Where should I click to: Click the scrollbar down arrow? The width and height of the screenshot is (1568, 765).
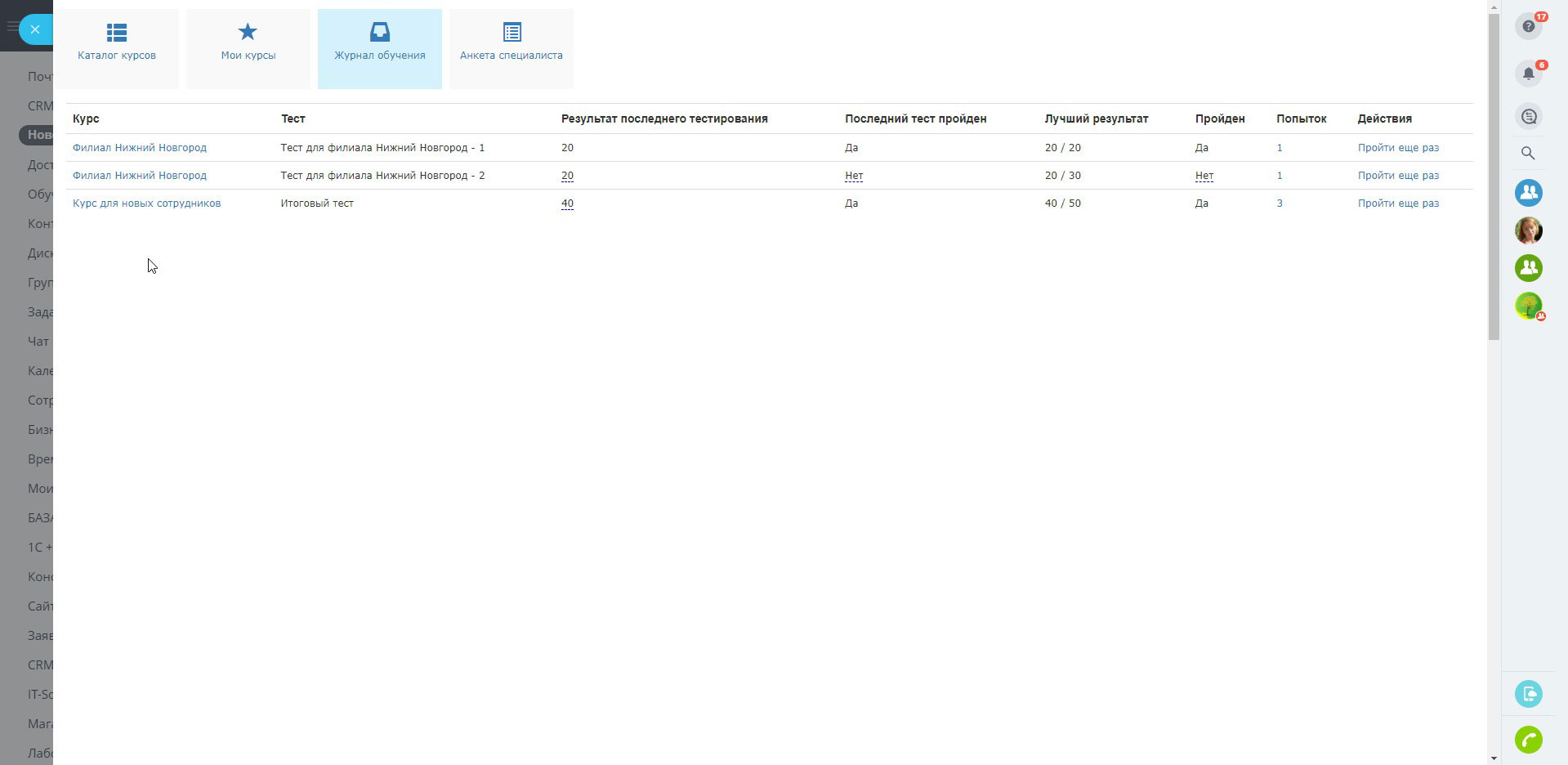pos(1494,758)
